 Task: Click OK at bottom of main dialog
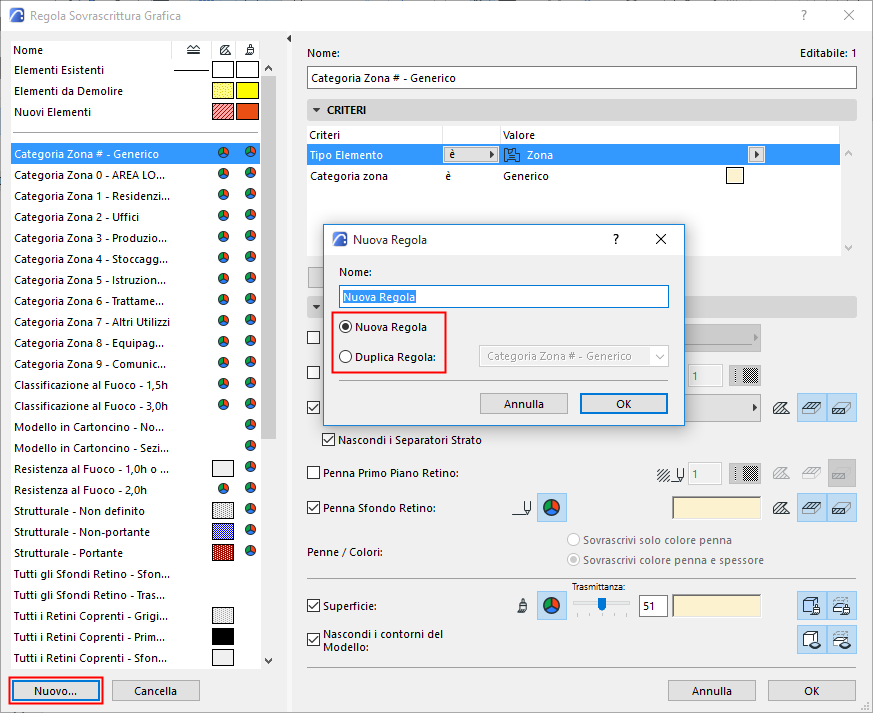pyautogui.click(x=812, y=691)
